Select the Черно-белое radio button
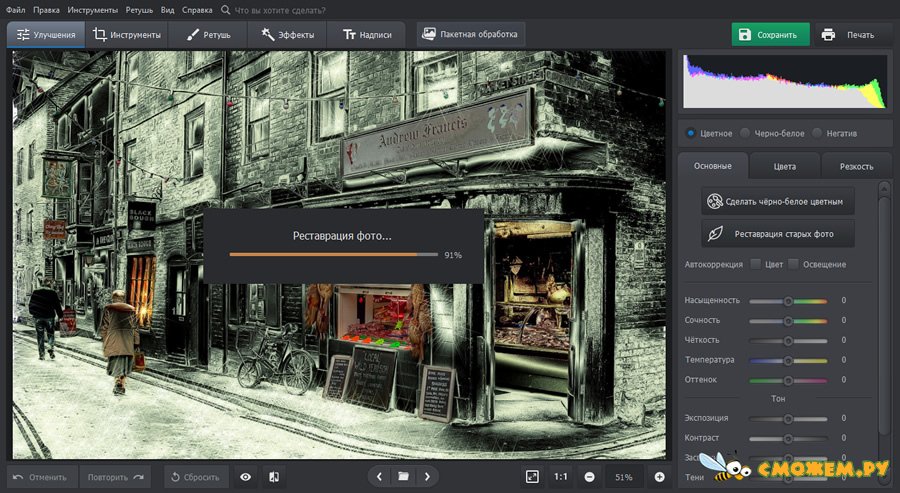 (x=745, y=133)
